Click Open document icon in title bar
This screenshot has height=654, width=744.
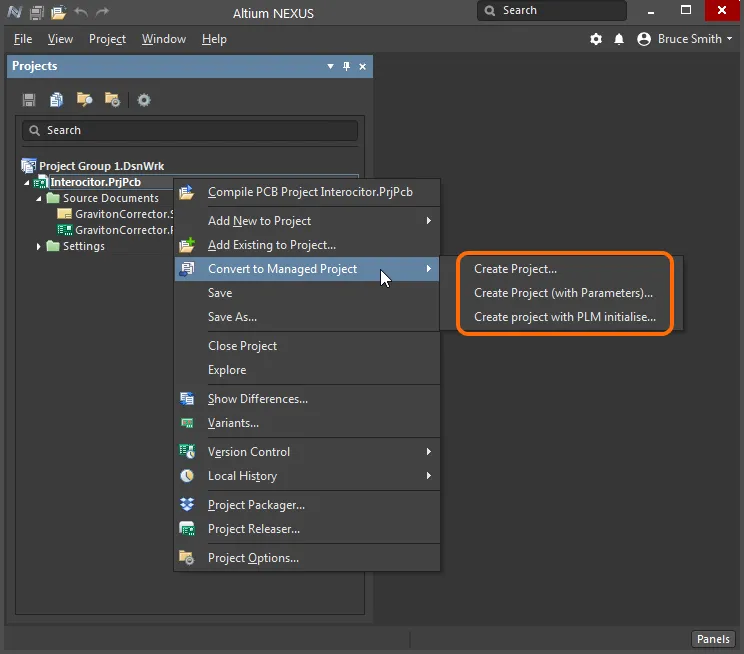58,12
